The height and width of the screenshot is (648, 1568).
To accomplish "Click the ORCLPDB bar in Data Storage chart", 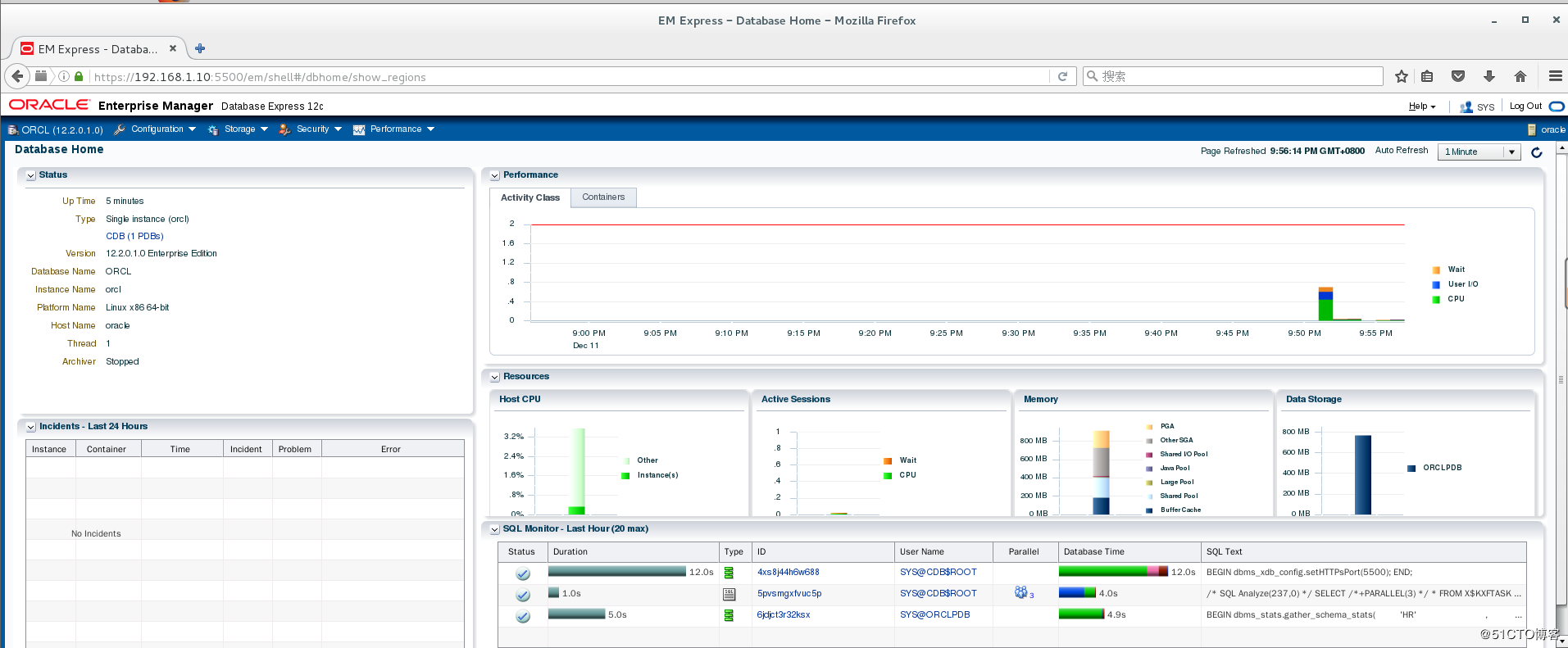I will 1363,475.
